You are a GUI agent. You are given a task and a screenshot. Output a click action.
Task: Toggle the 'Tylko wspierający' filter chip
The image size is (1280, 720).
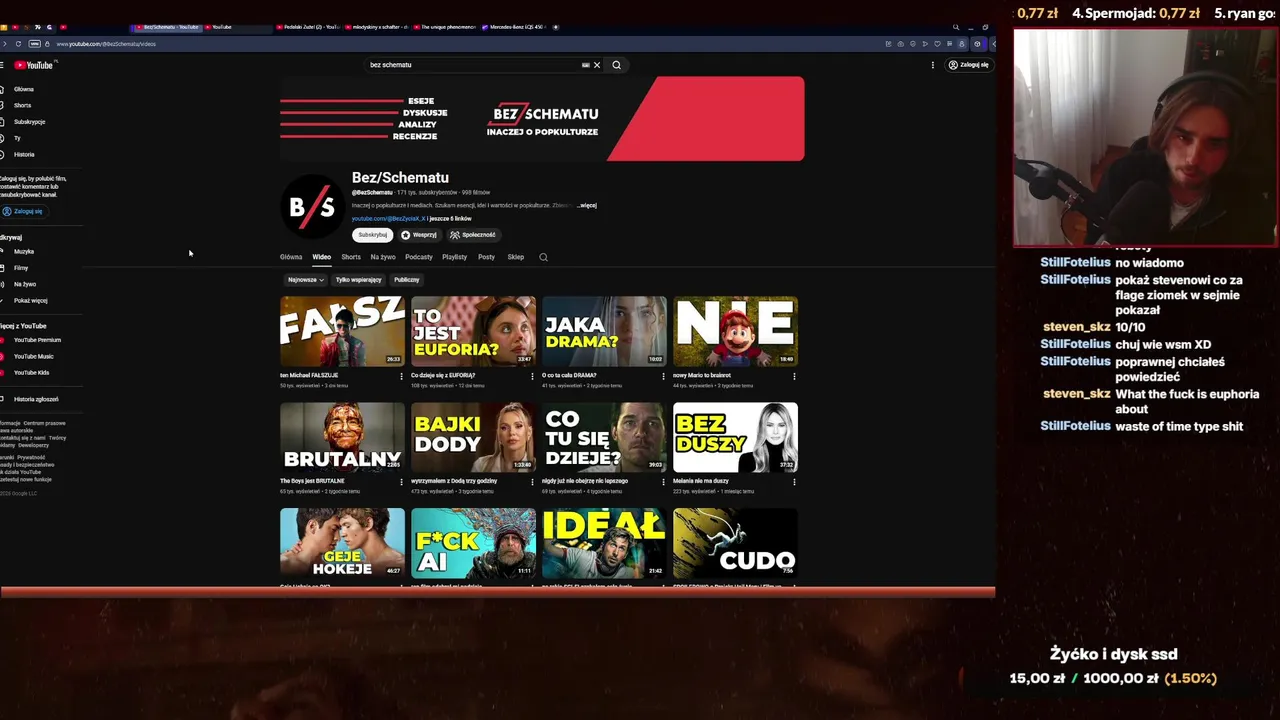click(x=359, y=280)
